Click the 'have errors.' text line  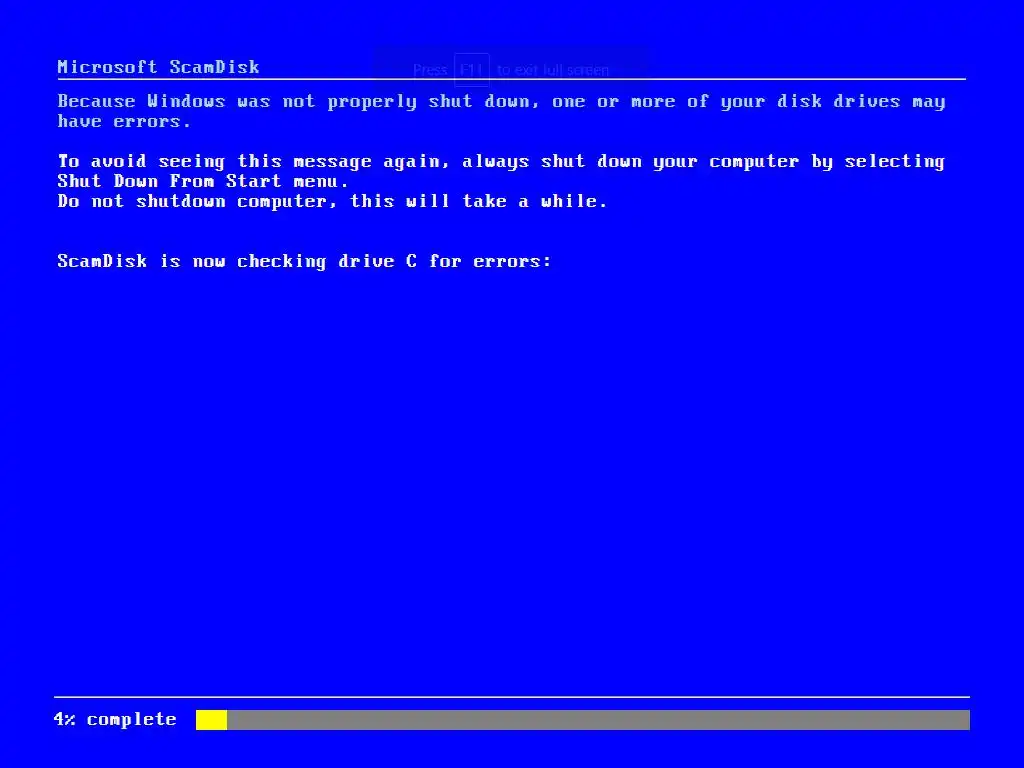point(124,121)
